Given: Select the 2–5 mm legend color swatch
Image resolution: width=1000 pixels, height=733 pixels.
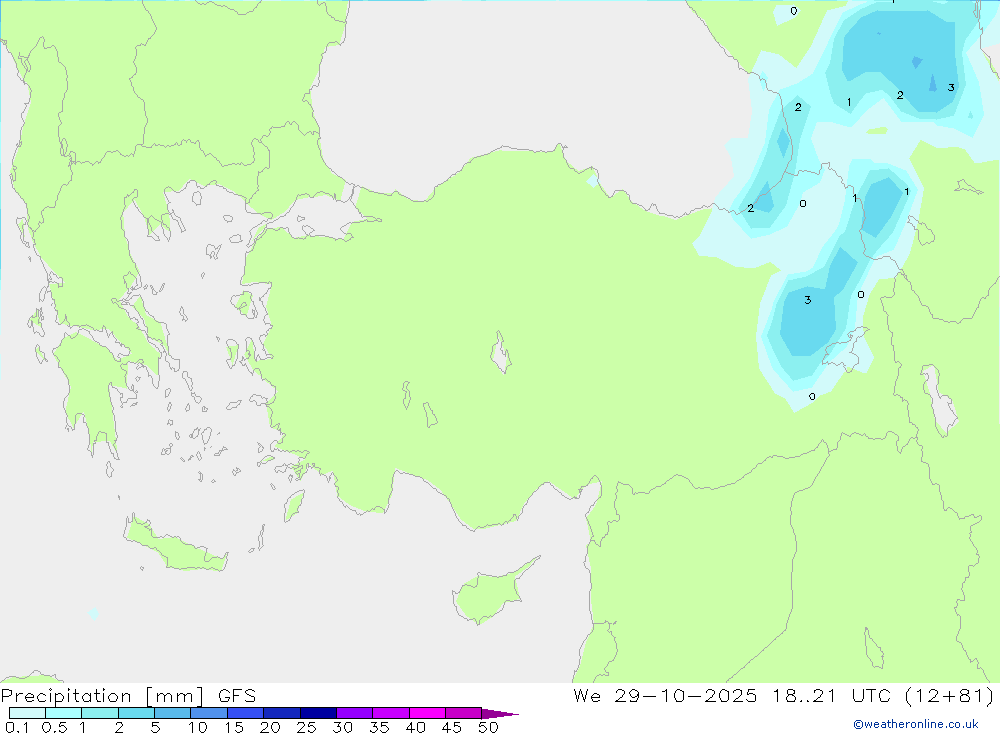Looking at the screenshot, I should (136, 713).
